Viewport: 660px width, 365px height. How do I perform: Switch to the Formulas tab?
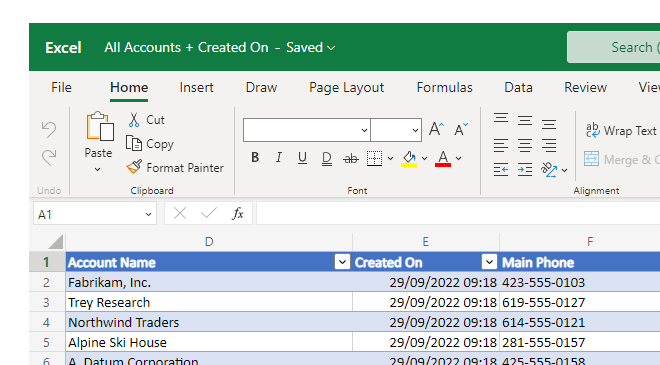point(444,87)
